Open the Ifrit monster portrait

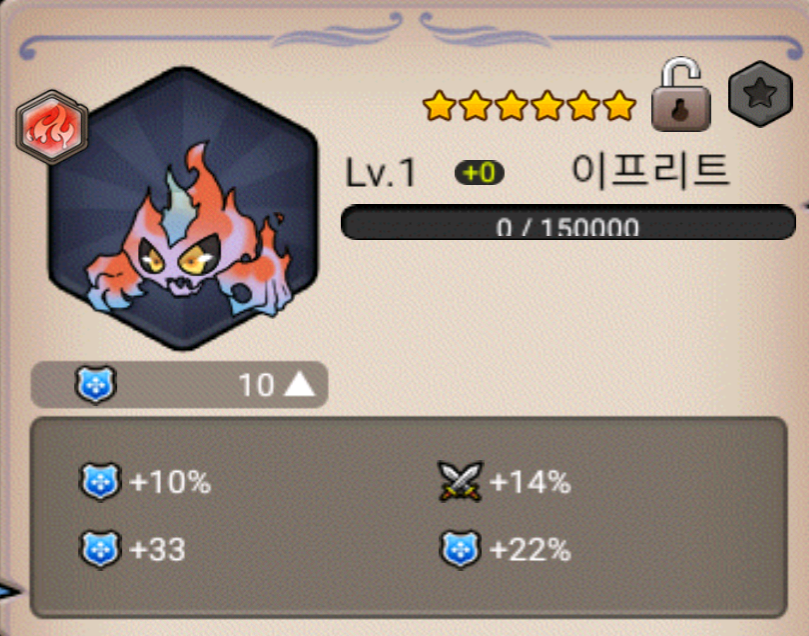183,208
